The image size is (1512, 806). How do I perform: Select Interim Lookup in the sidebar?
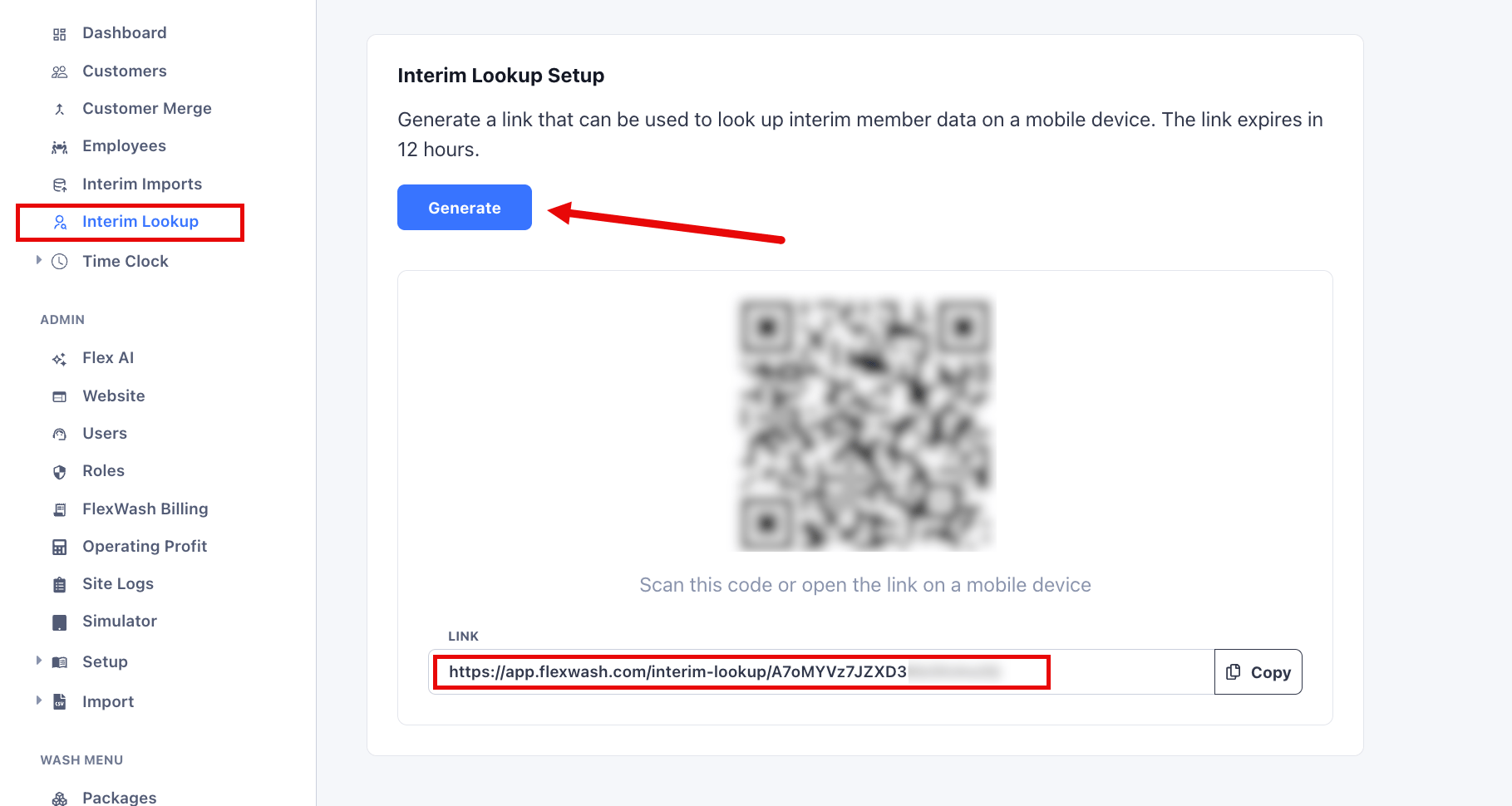(140, 222)
